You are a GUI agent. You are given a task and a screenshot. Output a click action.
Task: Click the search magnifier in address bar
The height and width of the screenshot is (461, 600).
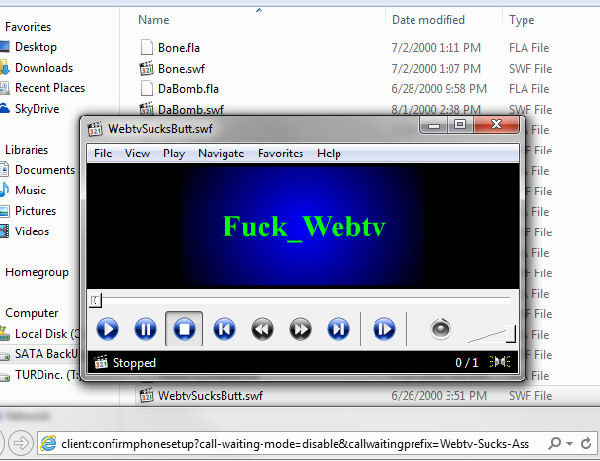pos(555,443)
